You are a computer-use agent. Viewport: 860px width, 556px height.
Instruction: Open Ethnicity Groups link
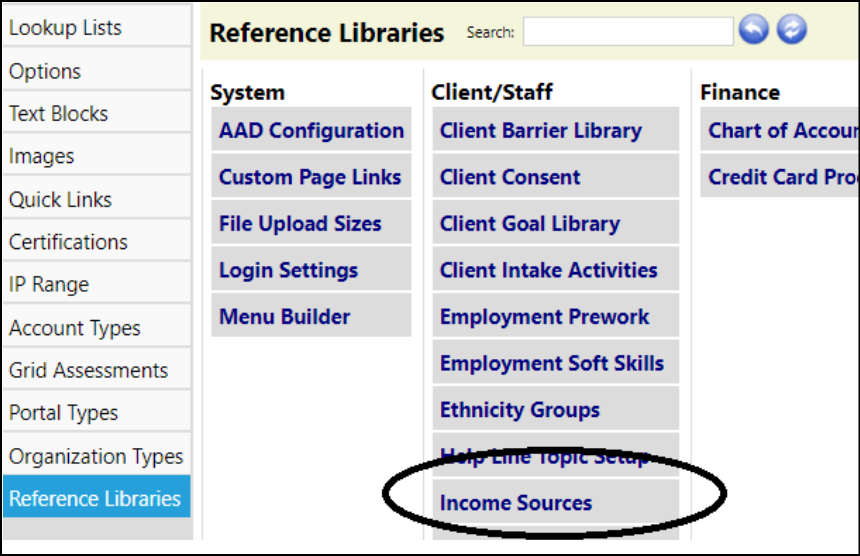(x=556, y=410)
